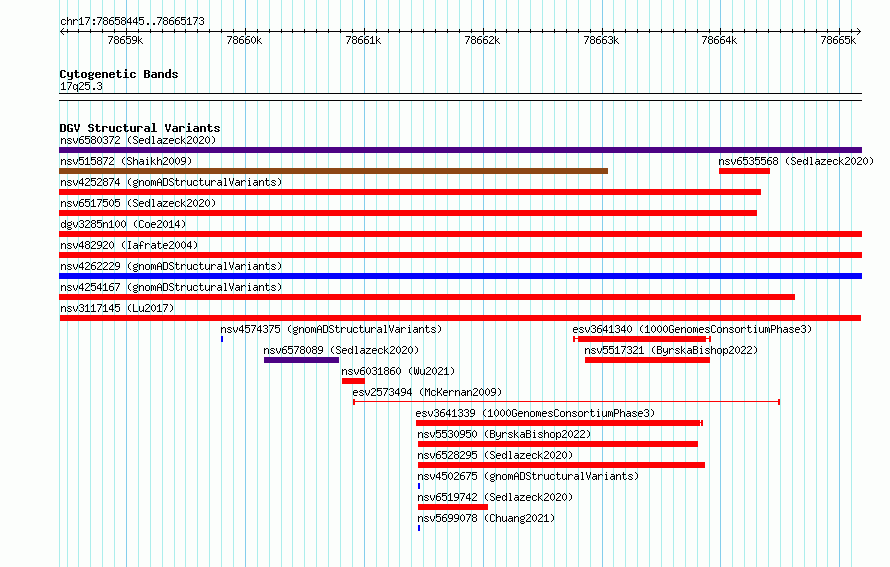Click the DGV Structural Variants track title
890x567 pixels.
140,128
